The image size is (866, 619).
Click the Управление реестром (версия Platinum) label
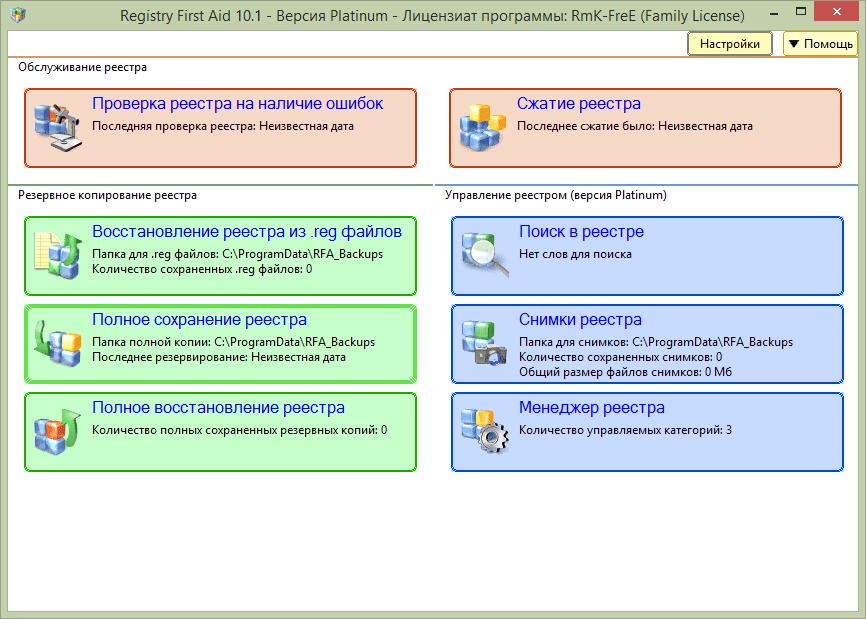coord(556,195)
